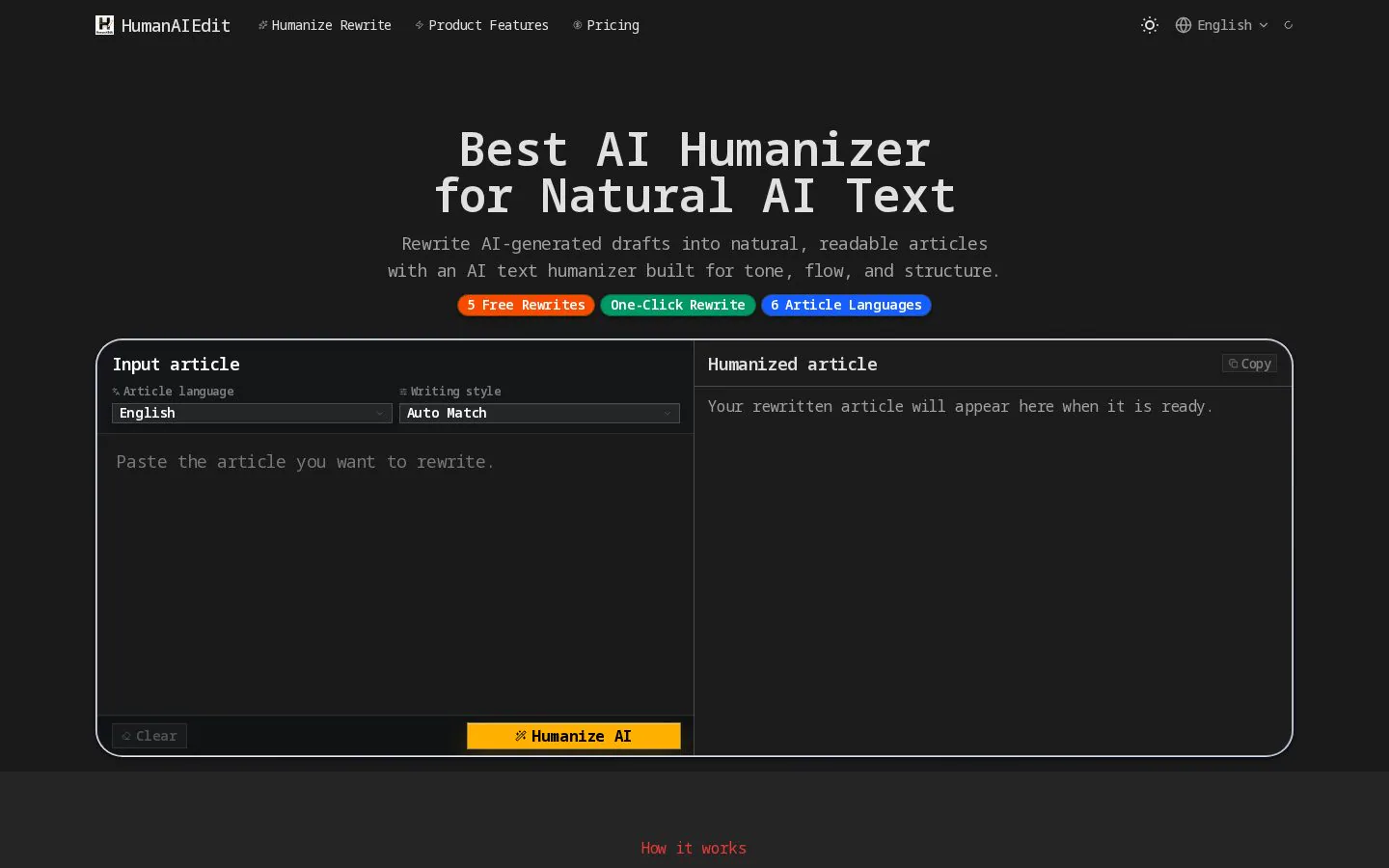
Task: Click the 'Input article' heading
Action: click(x=177, y=364)
